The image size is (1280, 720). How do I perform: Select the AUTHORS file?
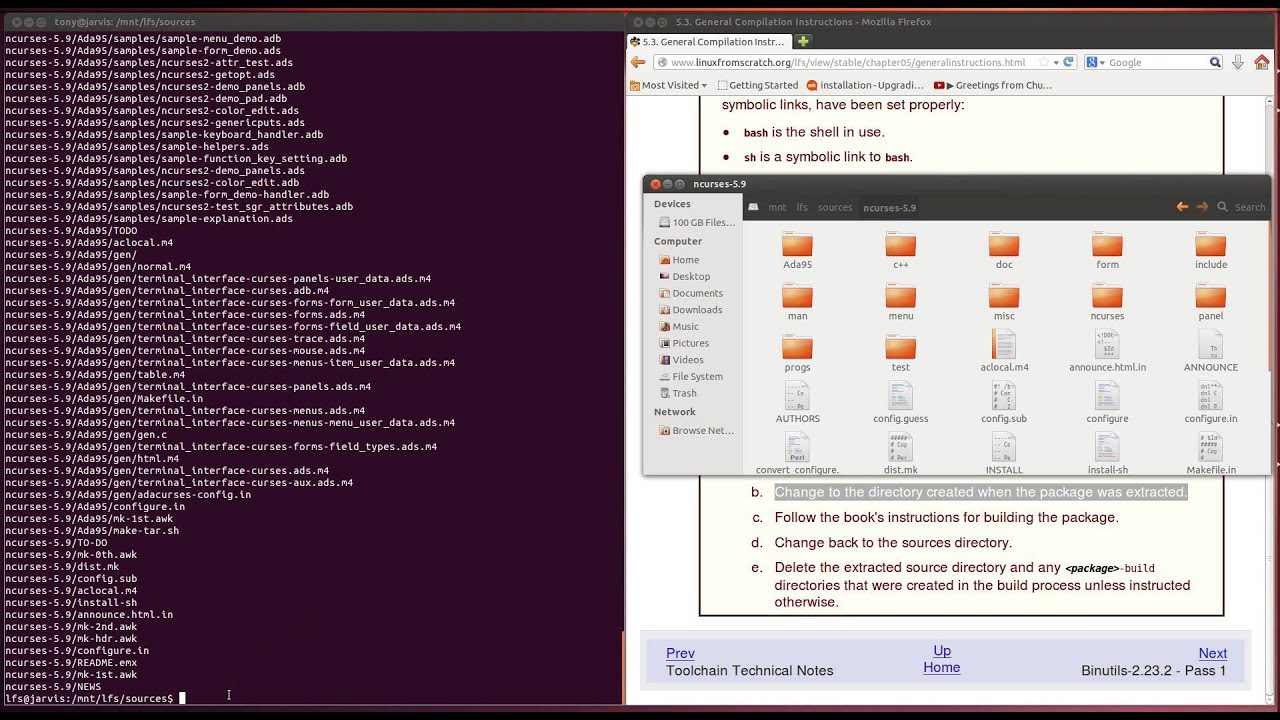797,402
